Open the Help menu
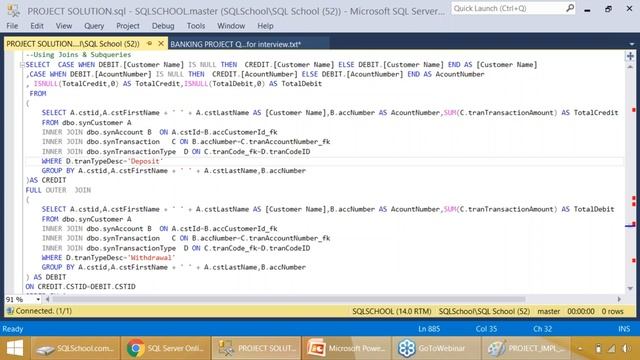This screenshot has width=640, height=360. tap(265, 26)
